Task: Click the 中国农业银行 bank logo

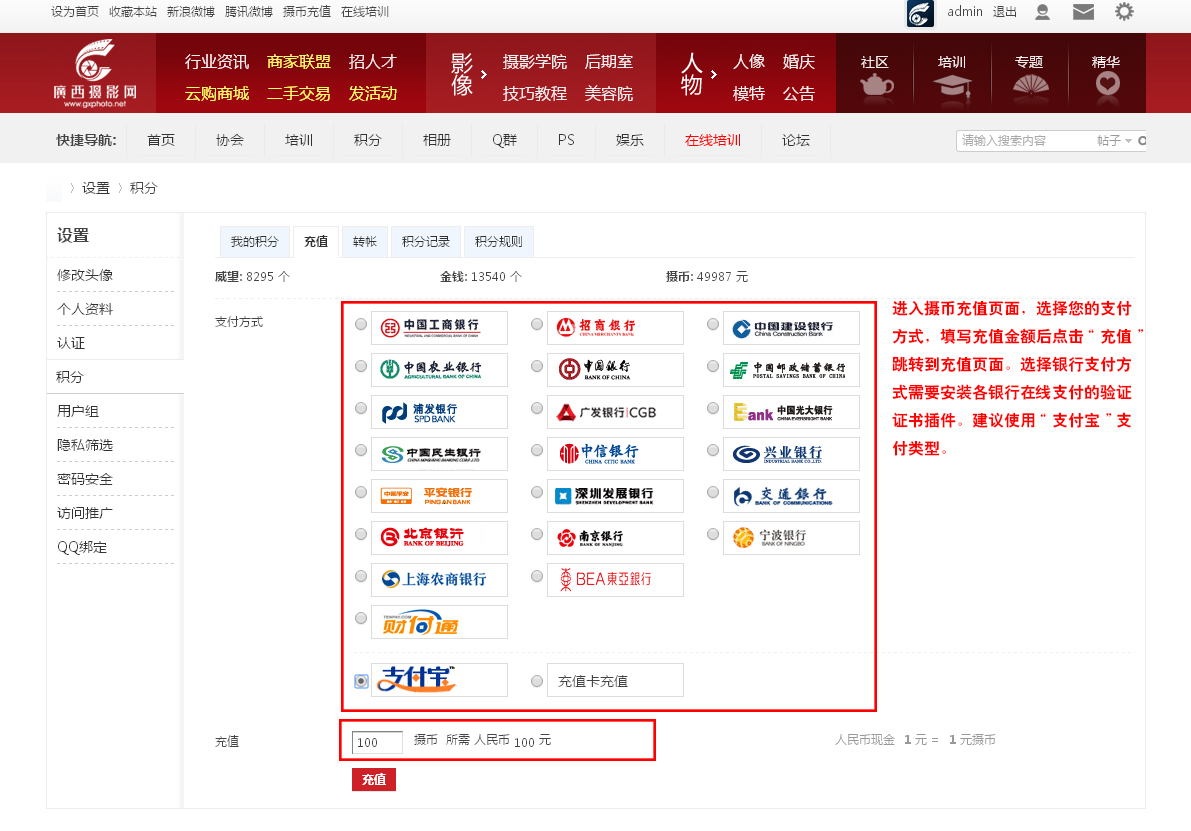Action: coord(439,369)
